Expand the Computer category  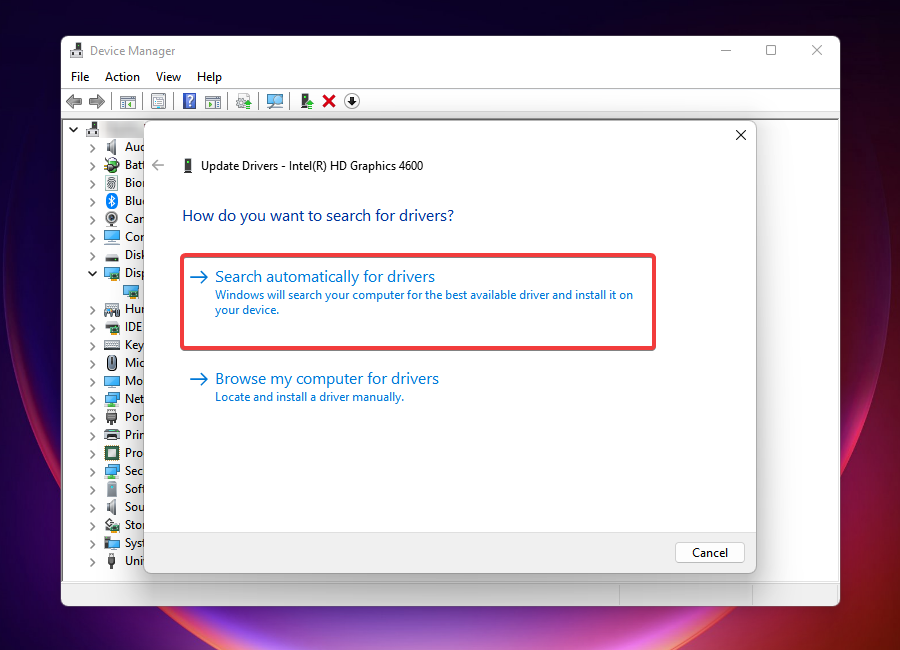point(92,238)
